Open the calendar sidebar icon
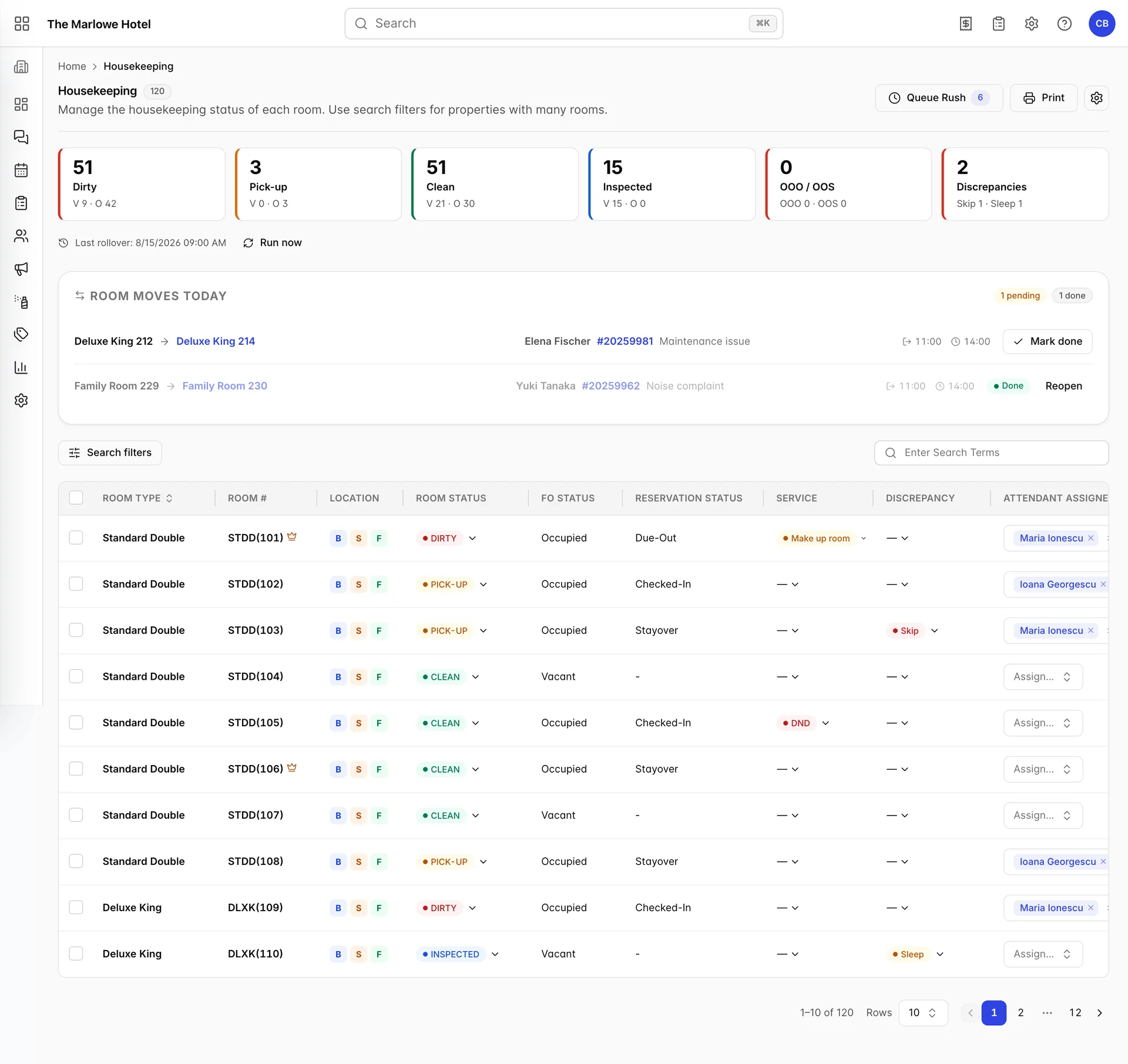This screenshot has width=1128, height=1064. (21, 170)
